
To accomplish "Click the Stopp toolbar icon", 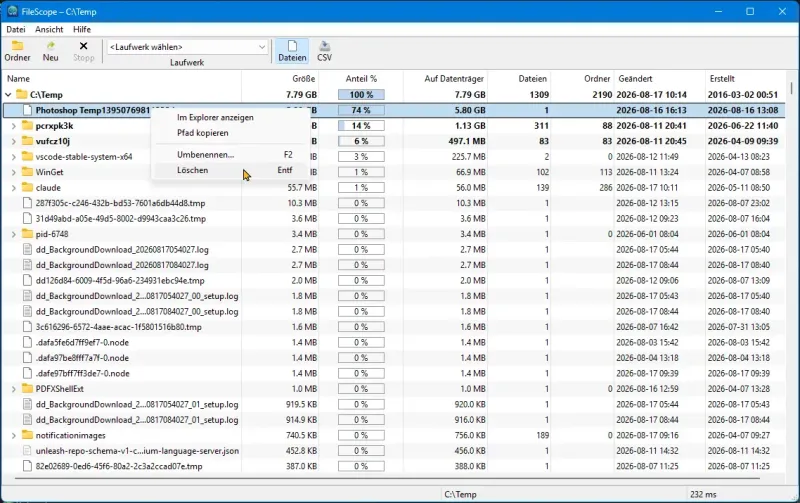I will [x=83, y=46].
